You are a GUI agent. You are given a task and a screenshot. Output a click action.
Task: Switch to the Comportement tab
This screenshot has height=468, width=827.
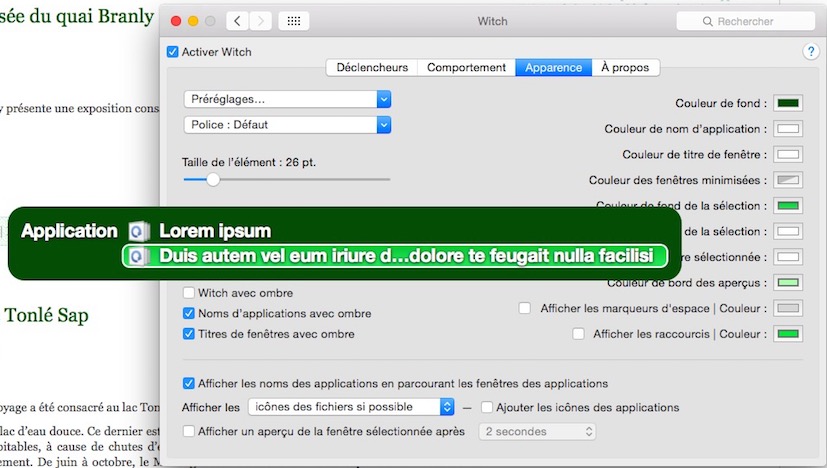466,68
